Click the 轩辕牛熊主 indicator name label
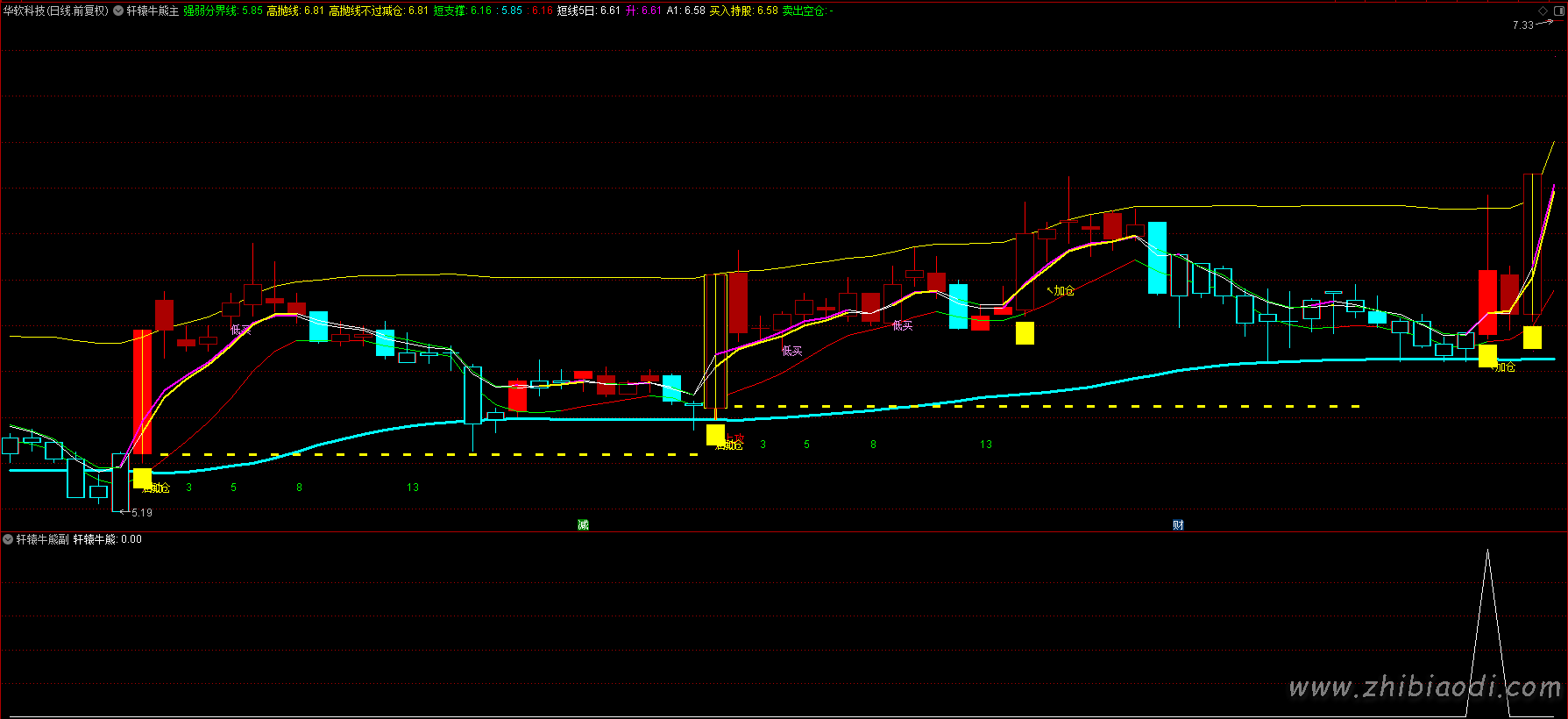Screen dimensions: 1568x719 (x=153, y=11)
